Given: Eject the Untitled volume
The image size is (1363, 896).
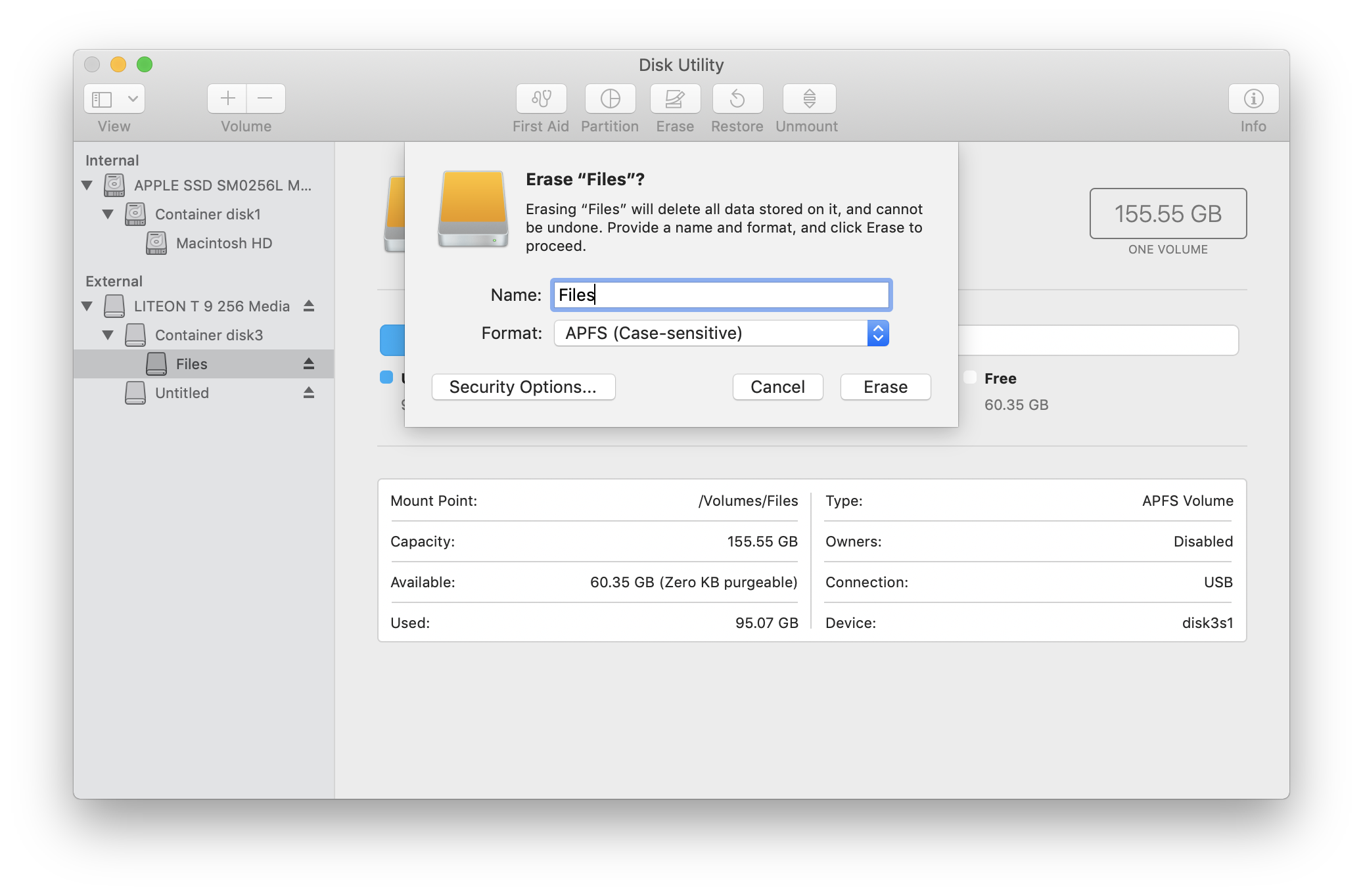Looking at the screenshot, I should (x=309, y=393).
